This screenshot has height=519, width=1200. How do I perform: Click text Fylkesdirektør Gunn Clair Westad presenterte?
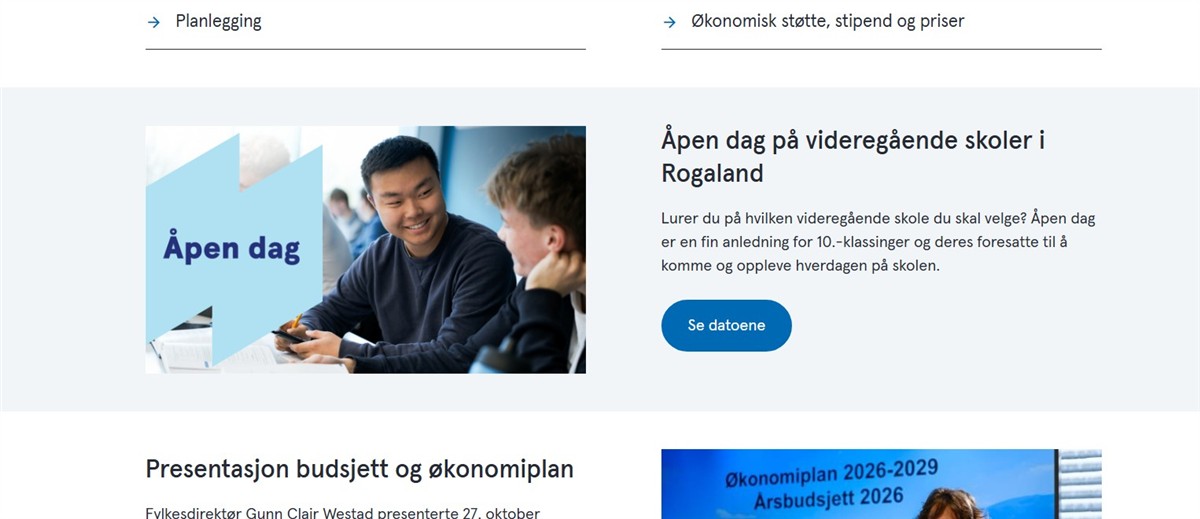pyautogui.click(x=343, y=513)
